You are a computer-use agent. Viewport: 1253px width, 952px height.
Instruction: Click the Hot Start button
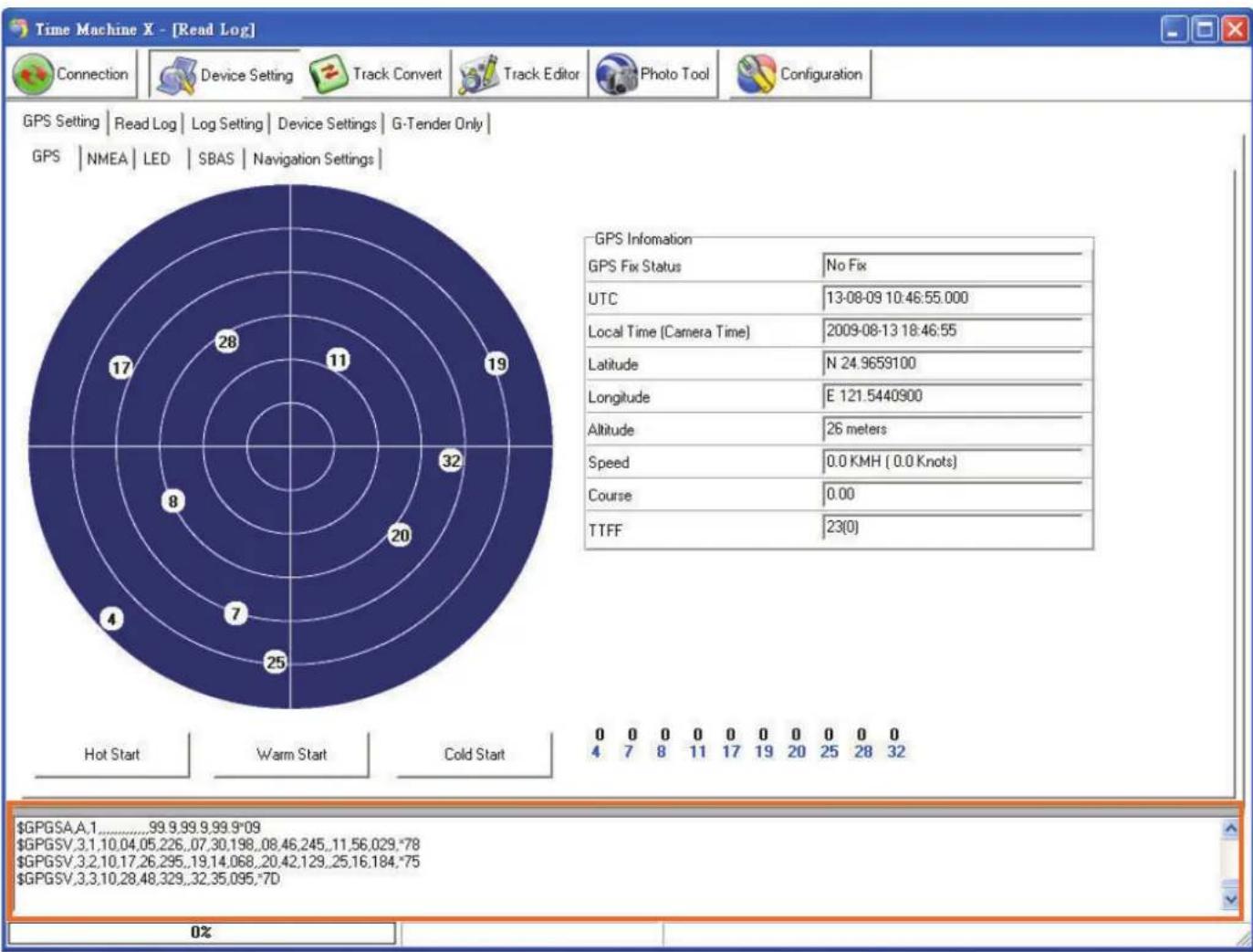pyautogui.click(x=111, y=754)
